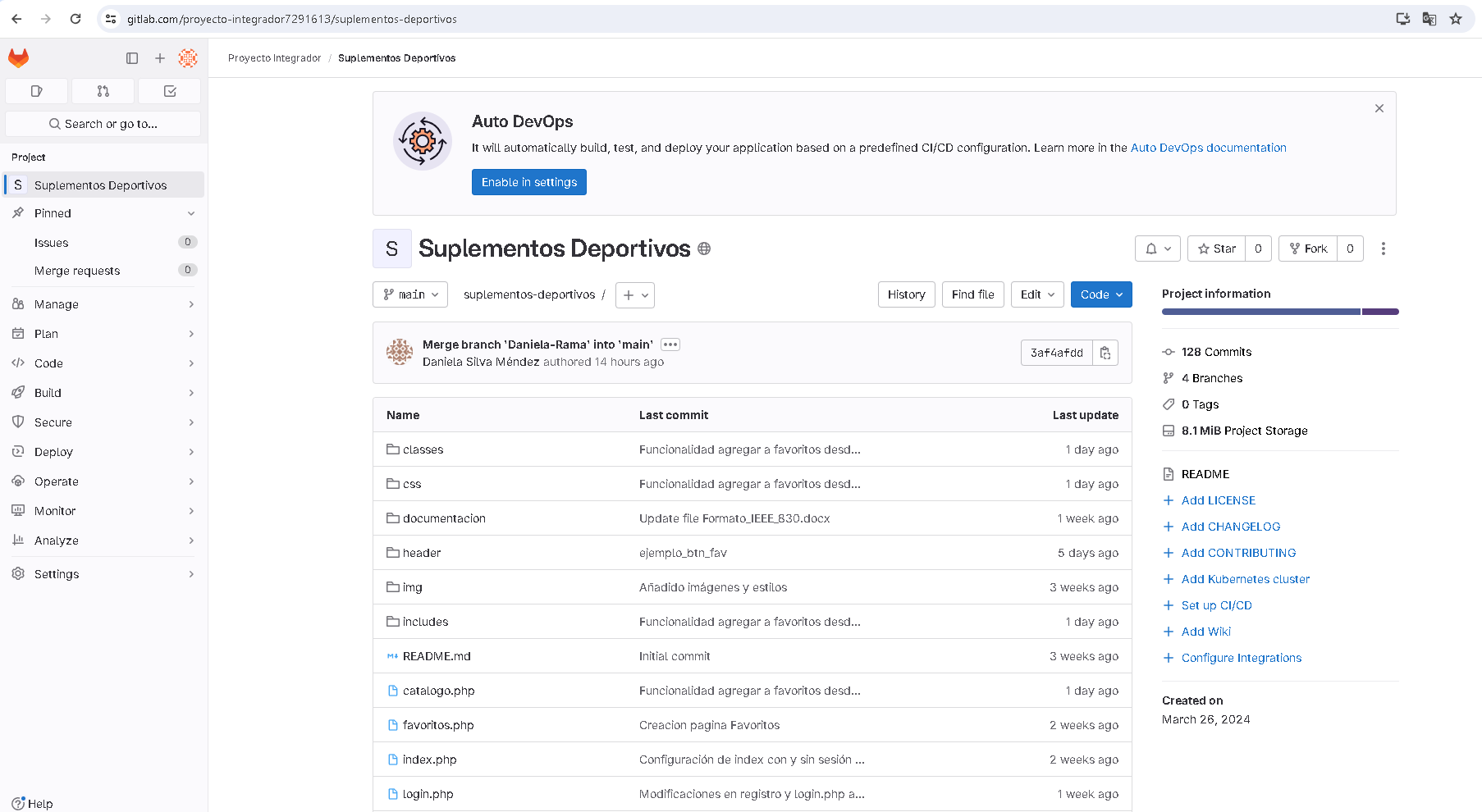Expand the Monitor menu

[103, 511]
